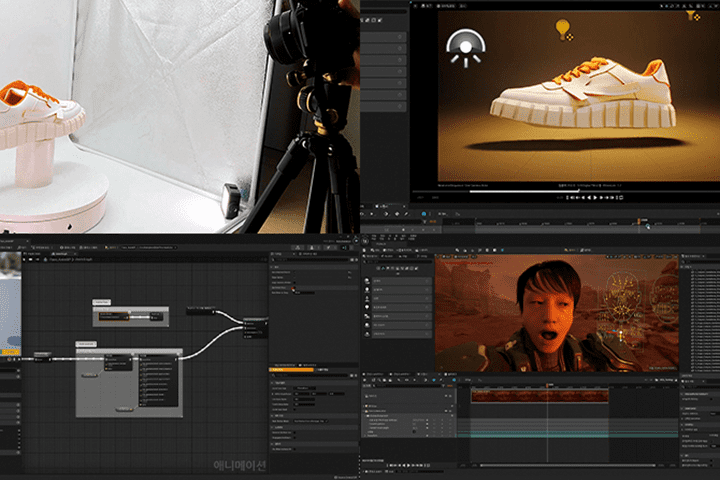
Task: Click the orange red video clip in sequencer track
Action: (x=540, y=396)
